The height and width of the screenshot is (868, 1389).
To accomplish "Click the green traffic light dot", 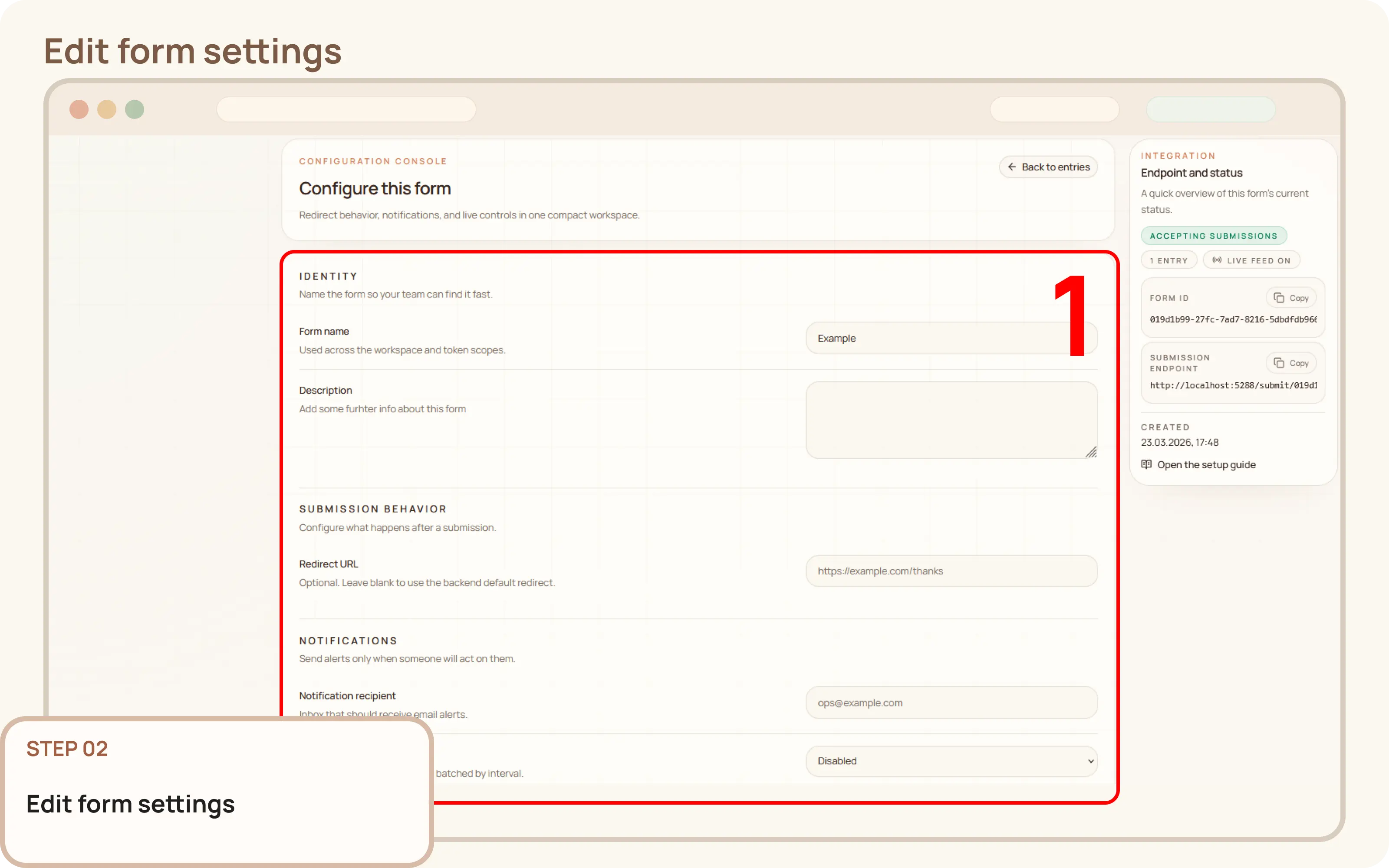I will tap(134, 109).
